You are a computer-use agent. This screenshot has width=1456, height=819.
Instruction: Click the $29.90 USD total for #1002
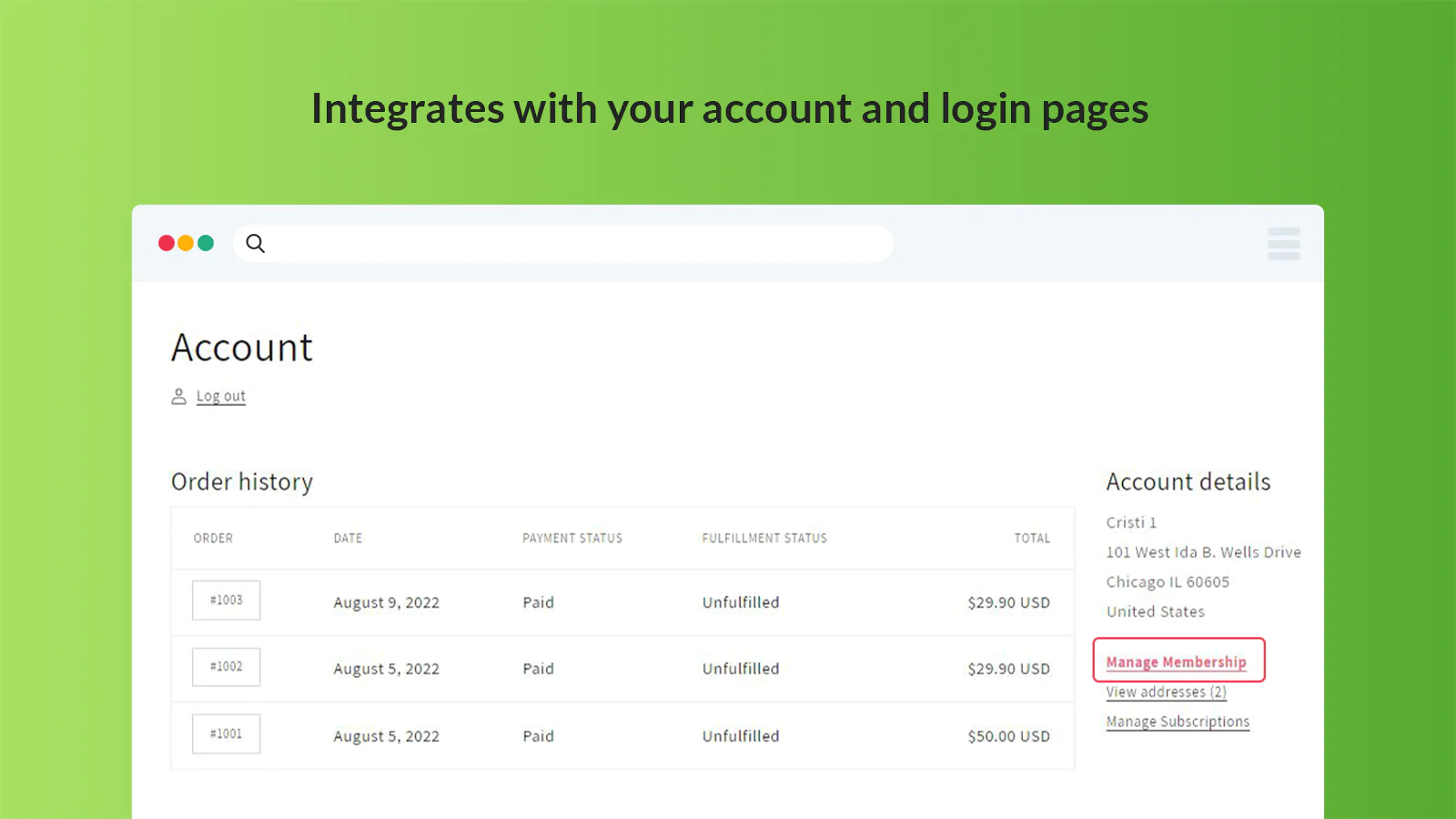pos(1009,669)
